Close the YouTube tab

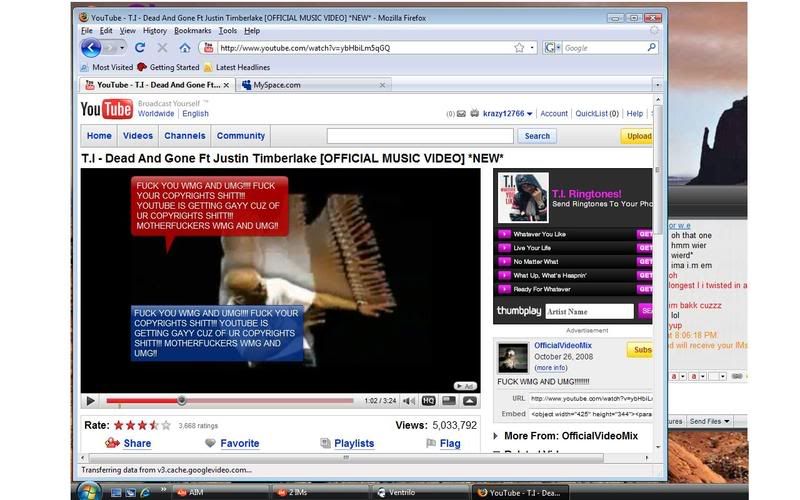pos(226,85)
